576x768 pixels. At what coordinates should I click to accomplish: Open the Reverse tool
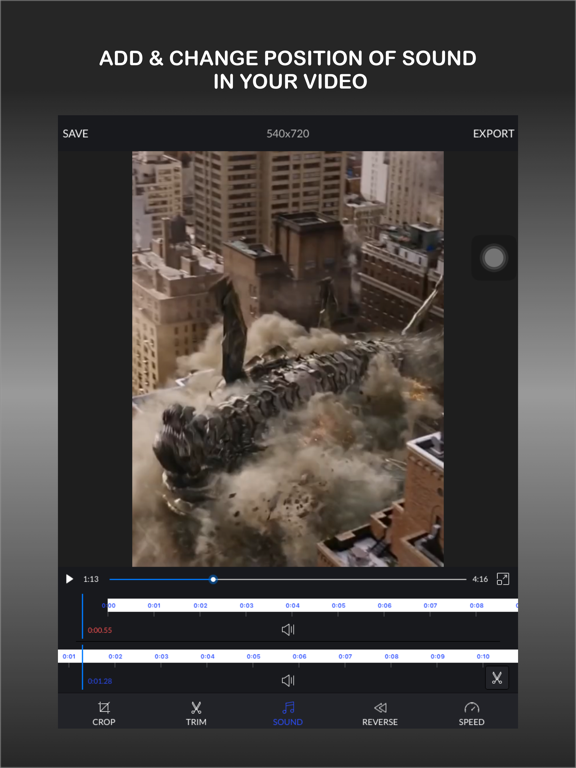tap(380, 713)
